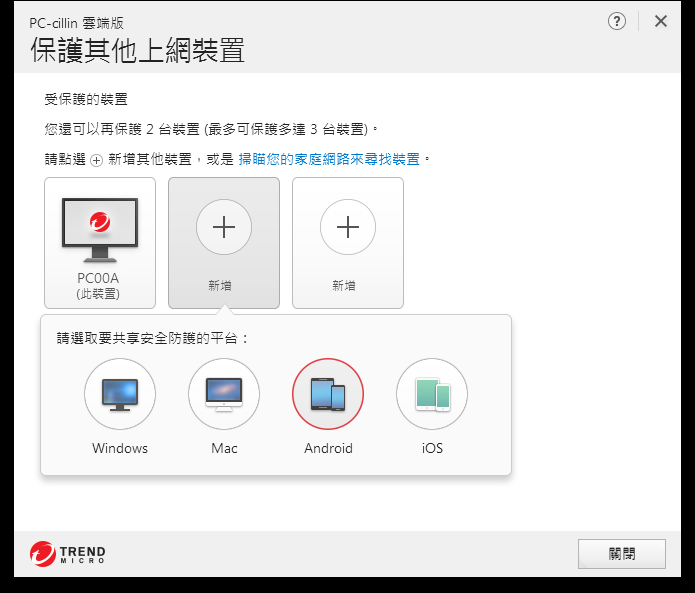Click the iOS label text

click(432, 448)
